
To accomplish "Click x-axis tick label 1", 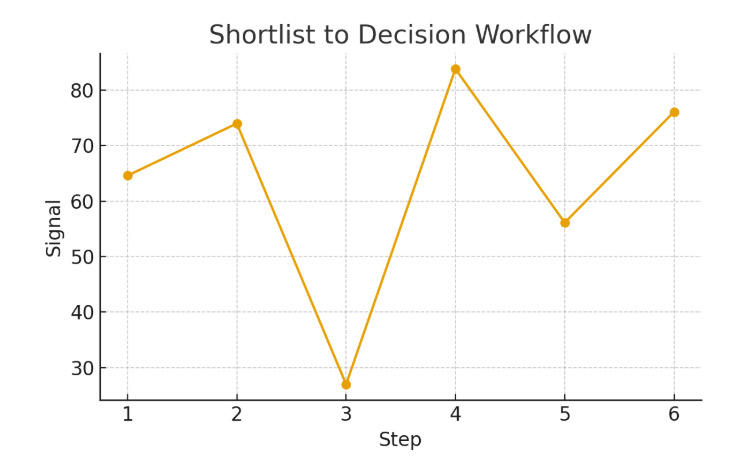I will coord(128,415).
